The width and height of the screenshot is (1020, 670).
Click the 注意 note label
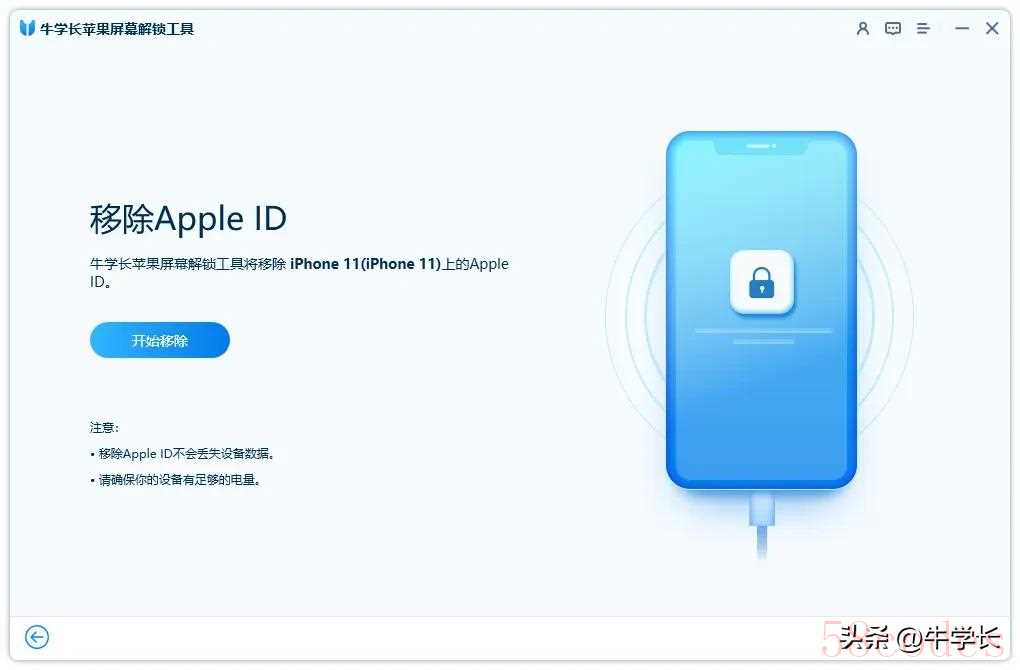tap(104, 427)
